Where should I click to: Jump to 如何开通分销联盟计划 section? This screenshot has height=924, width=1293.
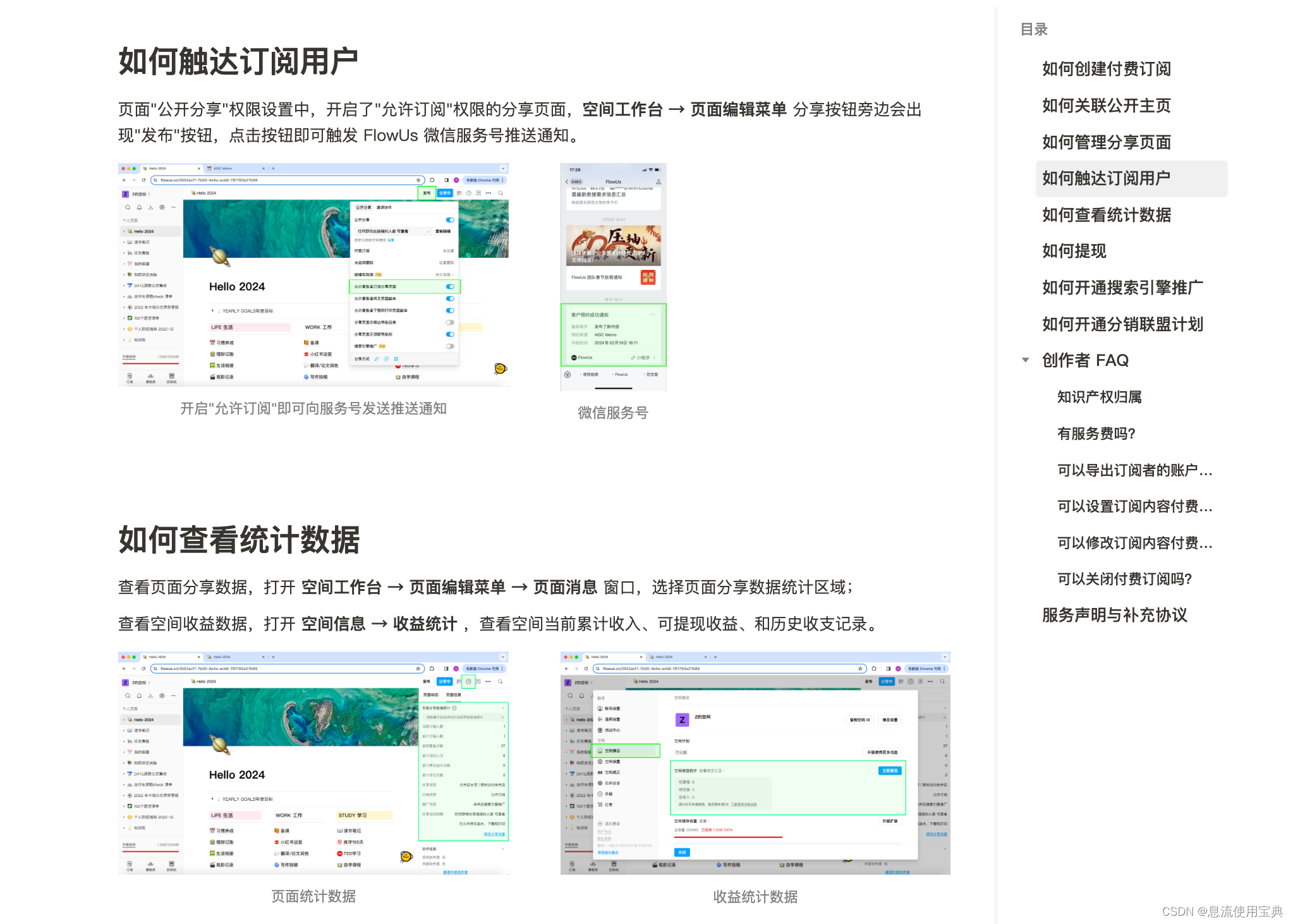click(x=1122, y=324)
